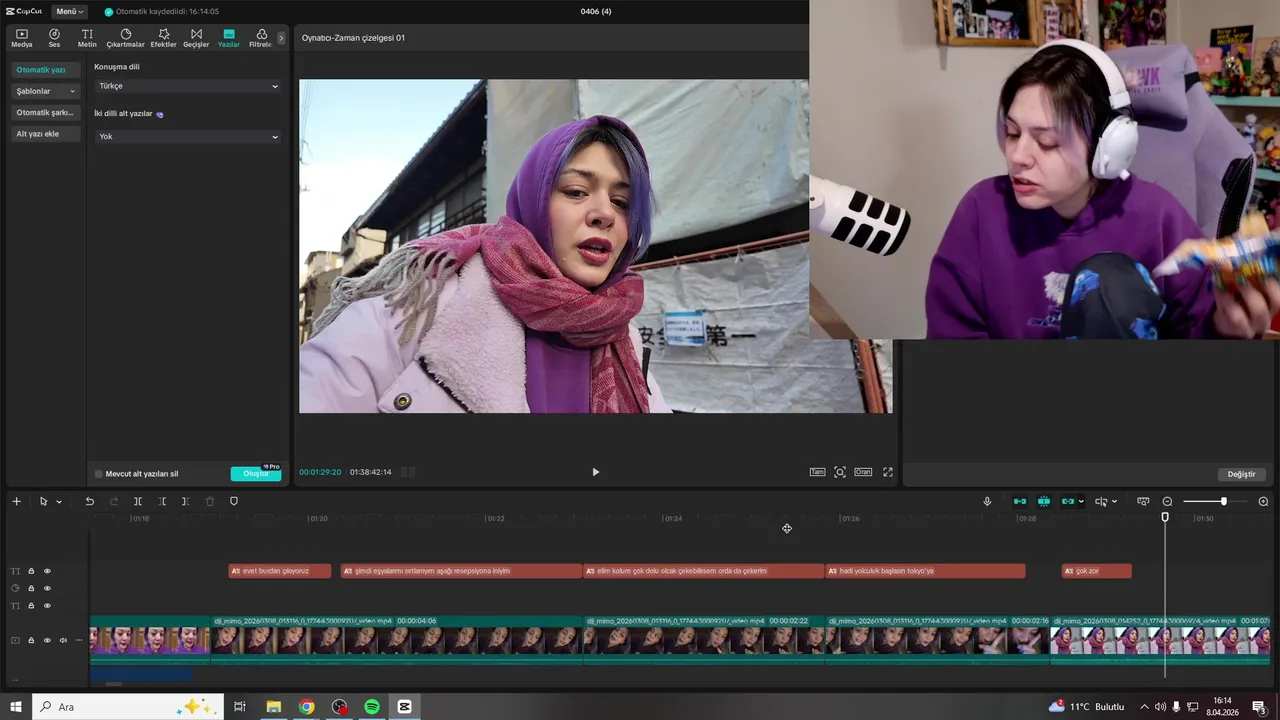
Task: Zoom out the timeline
Action: pyautogui.click(x=1167, y=501)
